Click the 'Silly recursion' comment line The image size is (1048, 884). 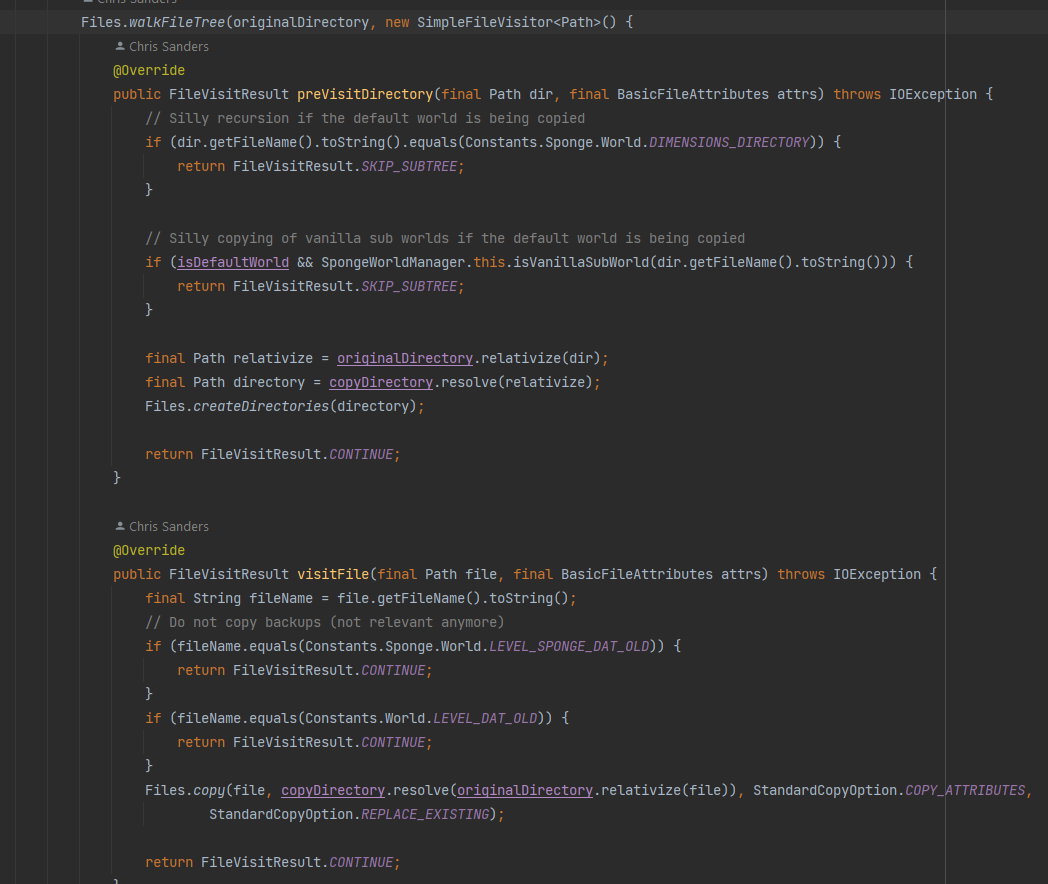(x=365, y=118)
